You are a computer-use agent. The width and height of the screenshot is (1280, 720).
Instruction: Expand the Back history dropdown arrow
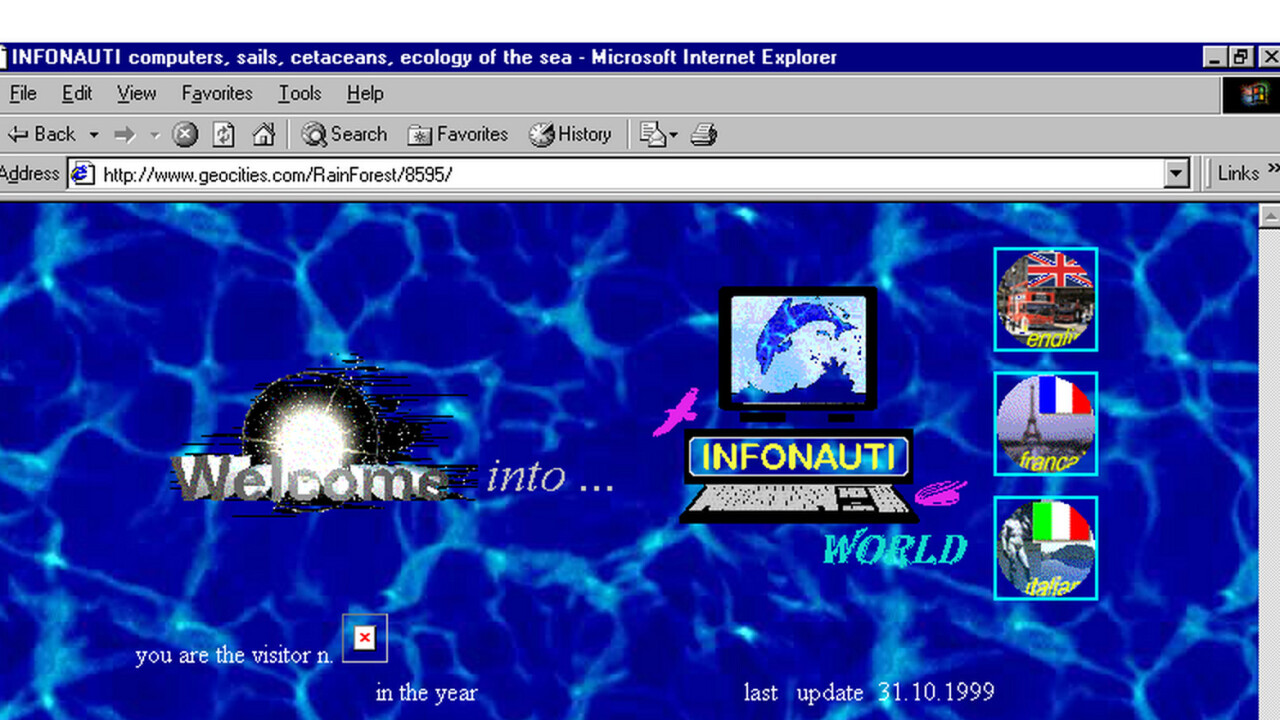click(x=94, y=134)
